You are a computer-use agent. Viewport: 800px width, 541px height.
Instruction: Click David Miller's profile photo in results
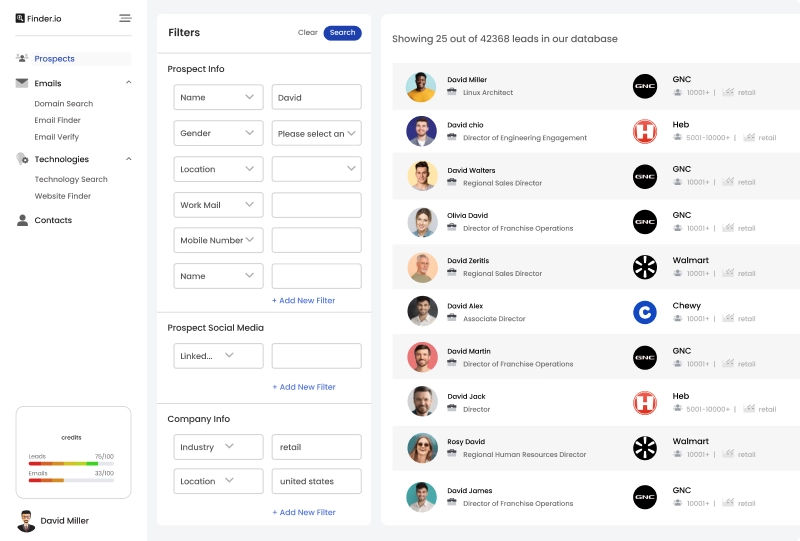pos(421,87)
